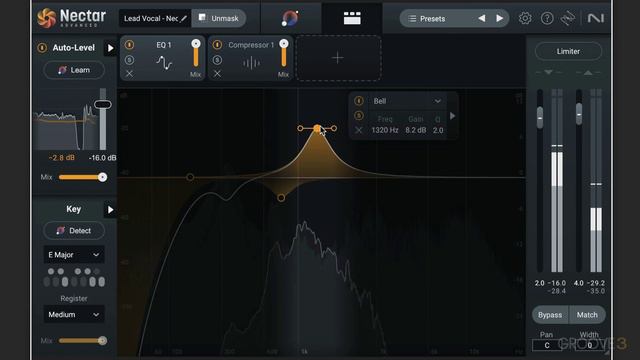This screenshot has height=360, width=640.
Task: Go to previous preset arrow
Action: (x=482, y=18)
